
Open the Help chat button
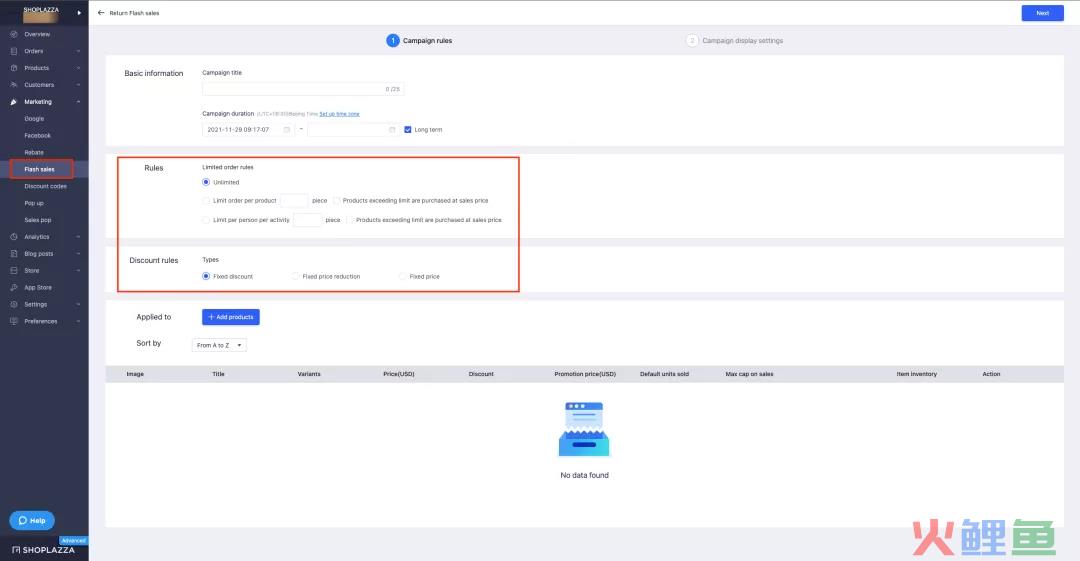tap(32, 520)
